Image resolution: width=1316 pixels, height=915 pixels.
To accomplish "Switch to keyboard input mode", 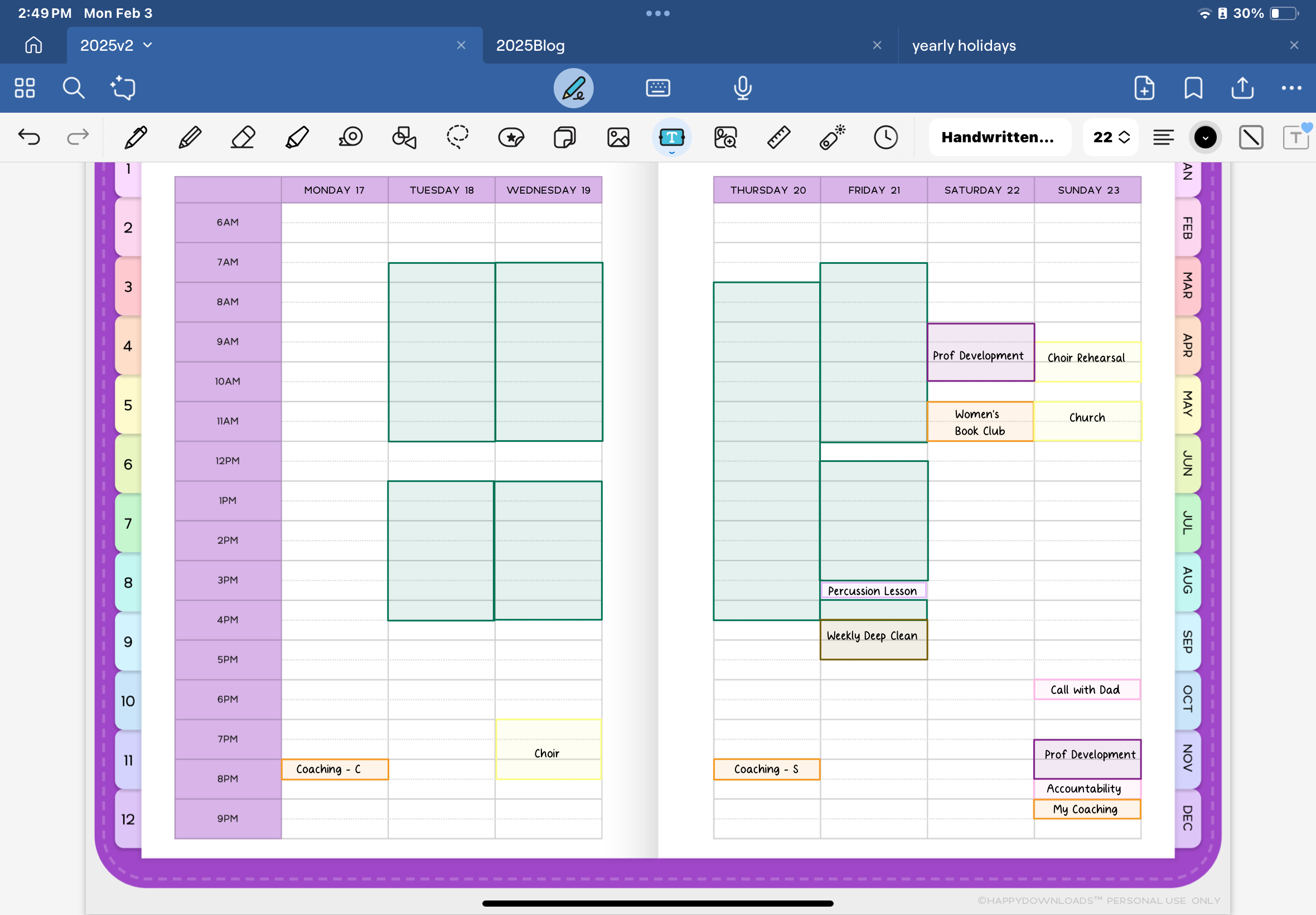I will point(657,88).
